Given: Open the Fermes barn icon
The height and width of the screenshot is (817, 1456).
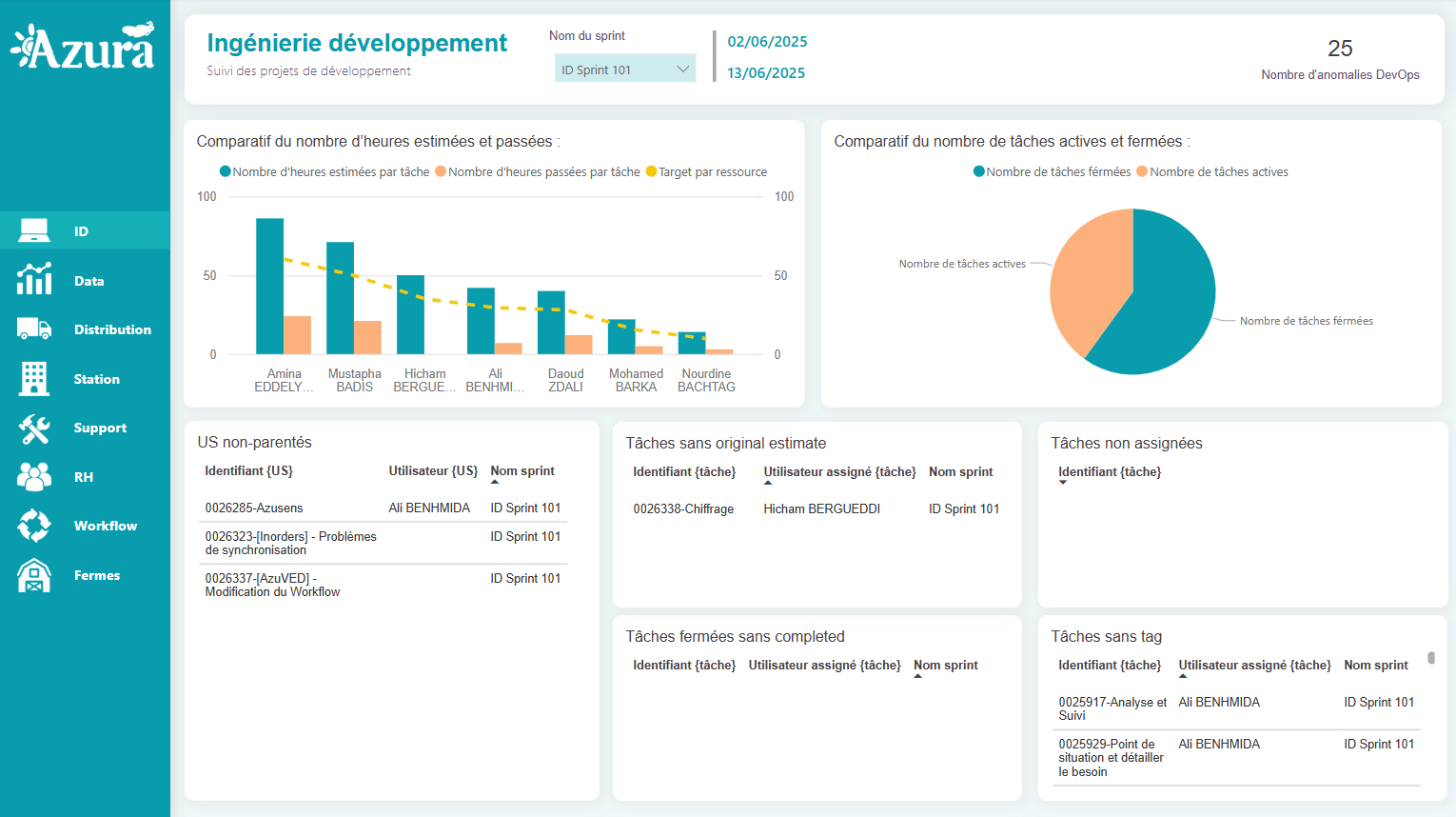Looking at the screenshot, I should 34,575.
